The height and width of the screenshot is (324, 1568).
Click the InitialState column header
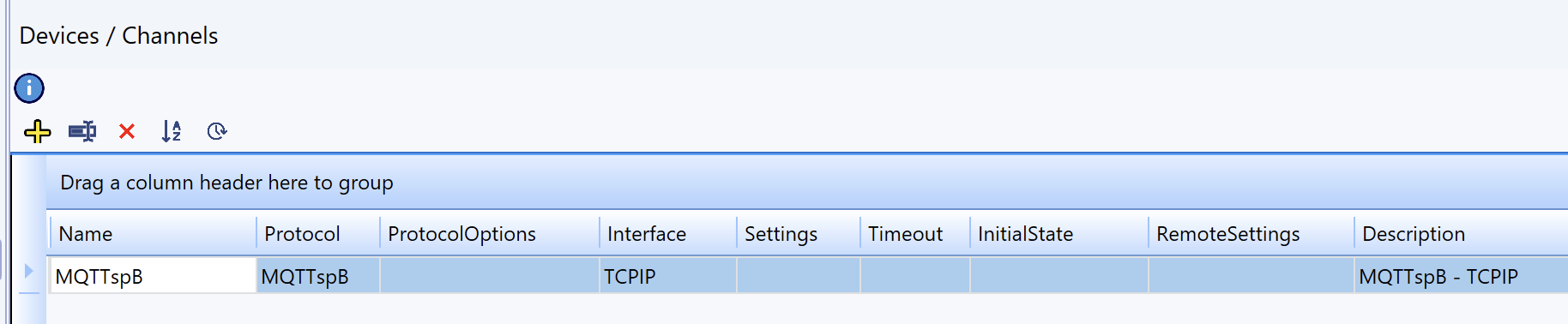1059,233
